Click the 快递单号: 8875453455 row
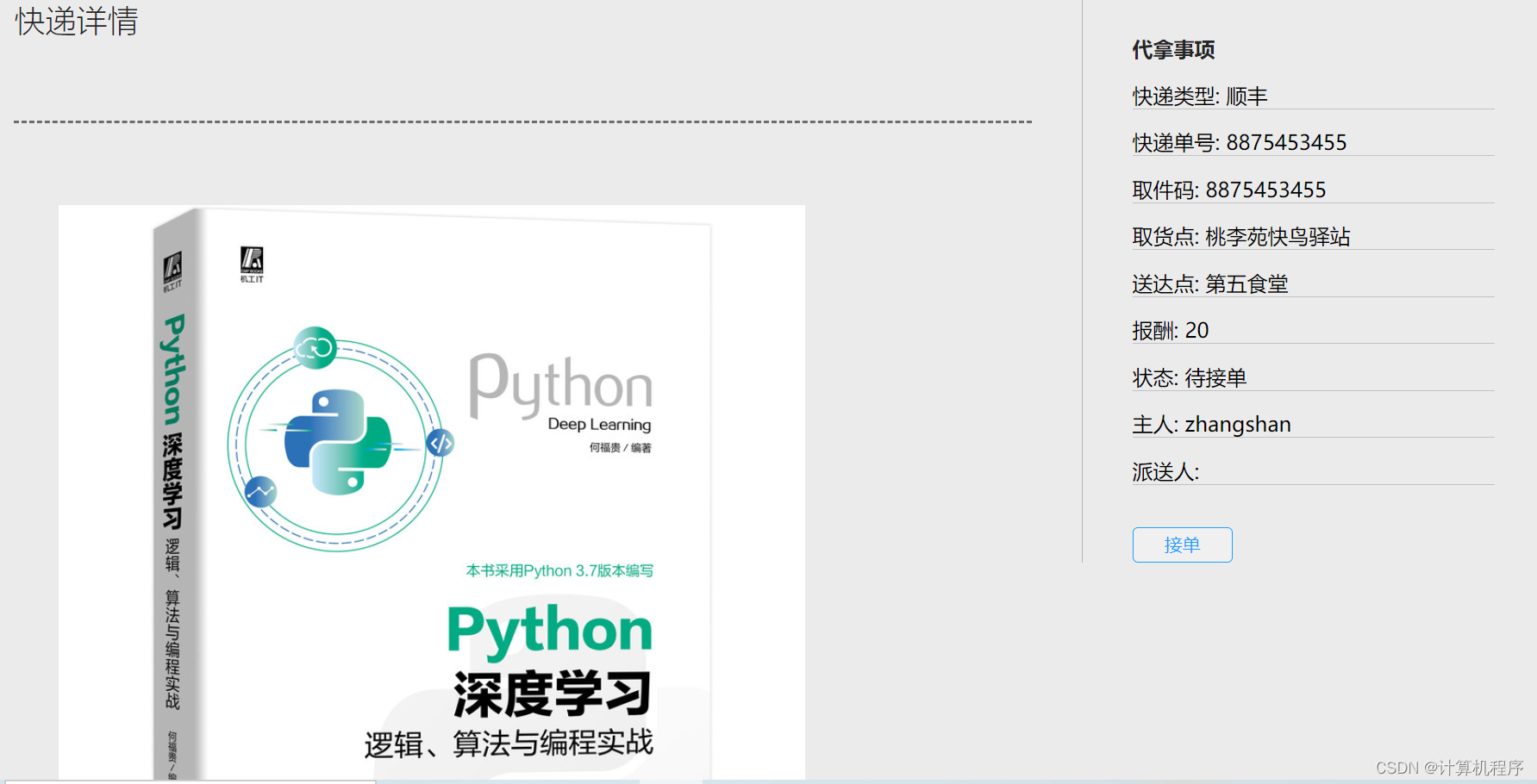 tap(1313, 143)
